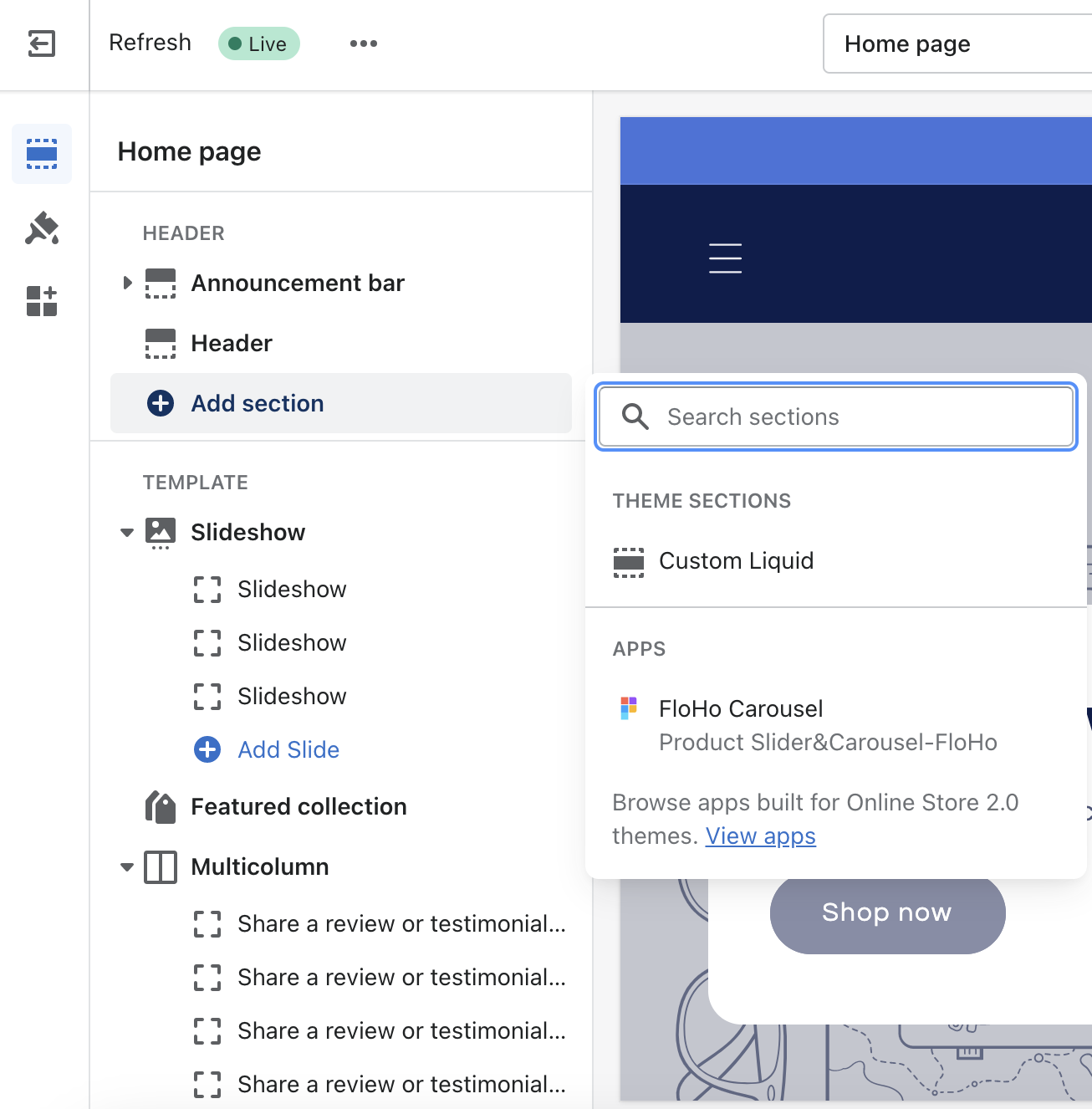The height and width of the screenshot is (1109, 1092).
Task: Collapse the Multicolumn section
Action: 127,867
